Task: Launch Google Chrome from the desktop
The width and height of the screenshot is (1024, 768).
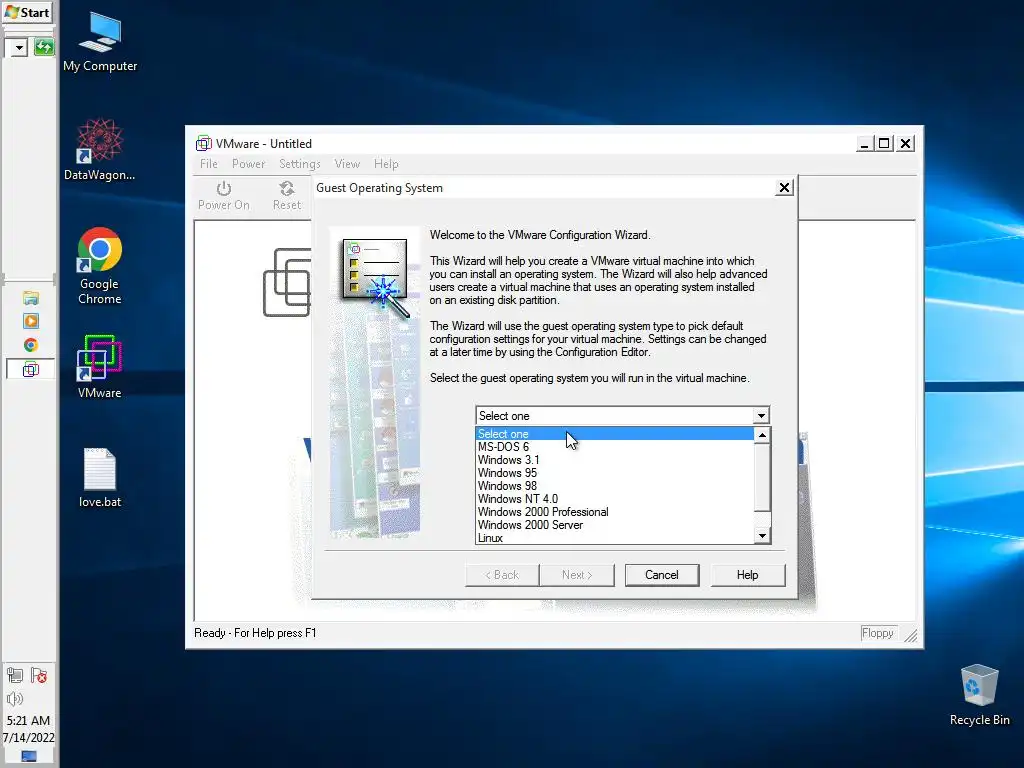Action: pyautogui.click(x=100, y=266)
